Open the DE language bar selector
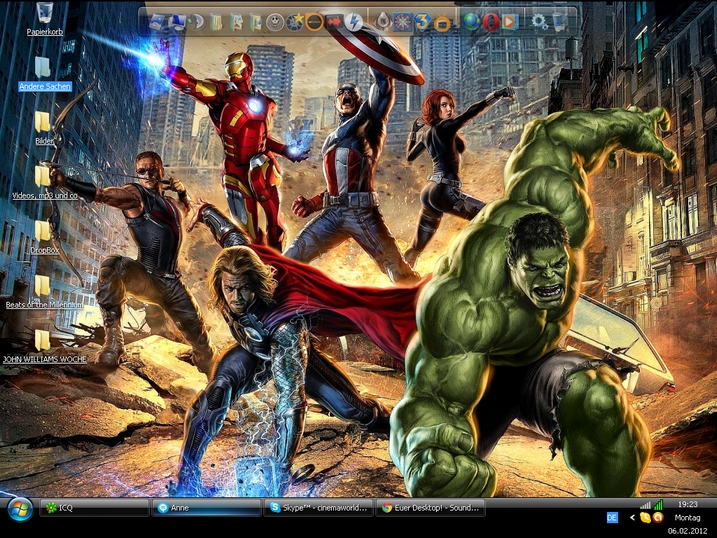 pyautogui.click(x=612, y=518)
